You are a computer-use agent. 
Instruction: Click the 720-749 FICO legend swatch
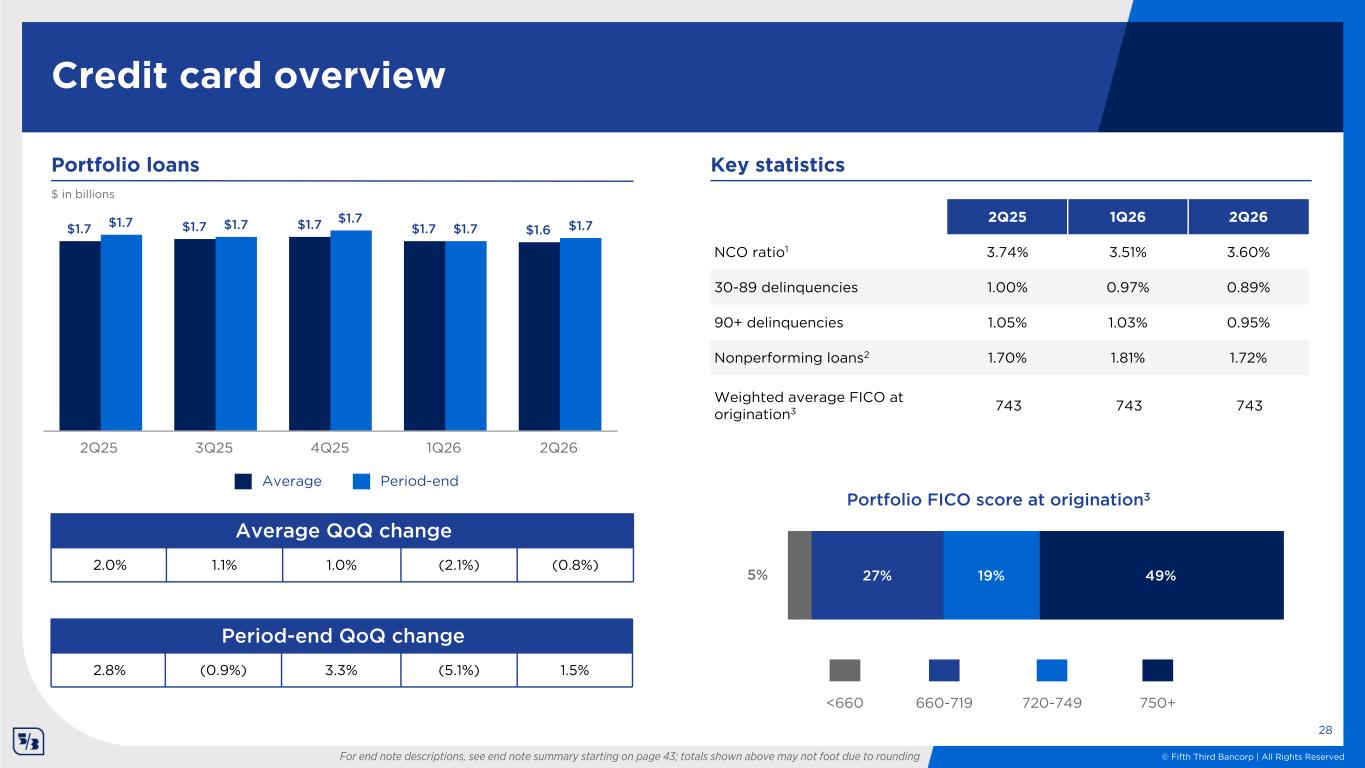click(1052, 670)
